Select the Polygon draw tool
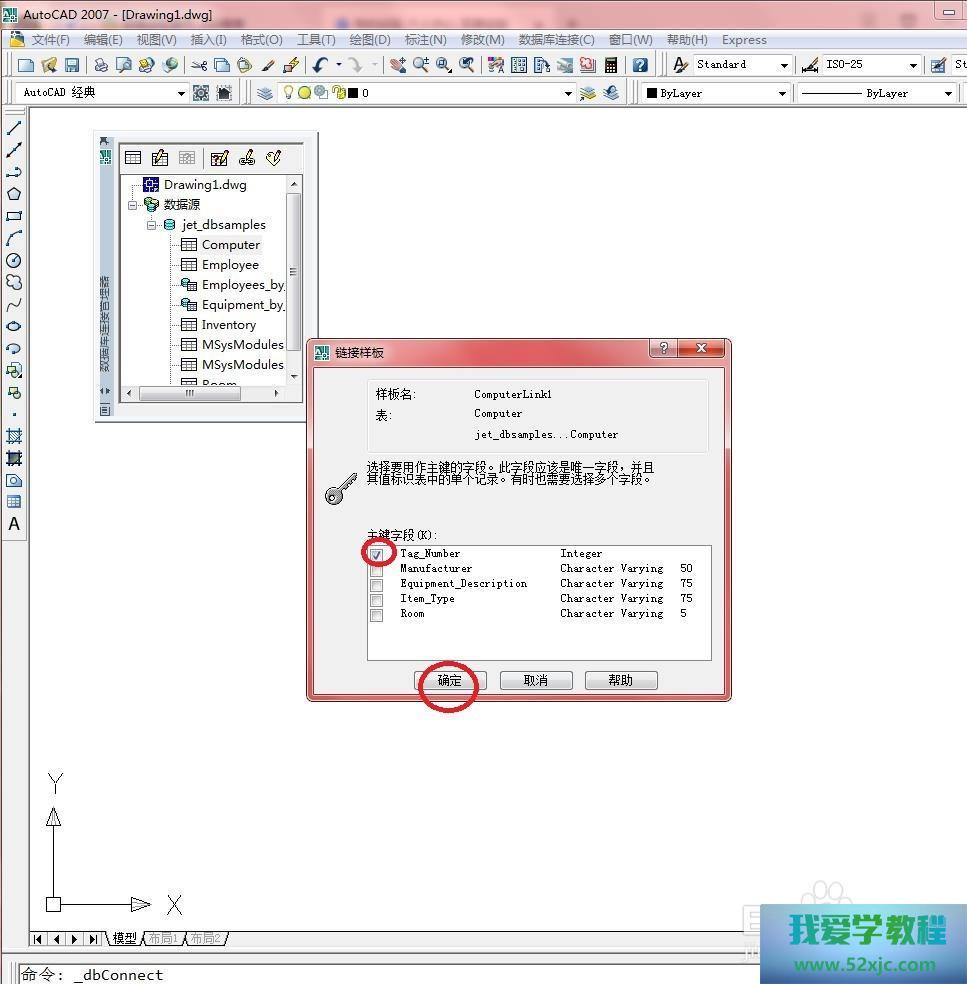The height and width of the screenshot is (984, 967). click(x=14, y=194)
